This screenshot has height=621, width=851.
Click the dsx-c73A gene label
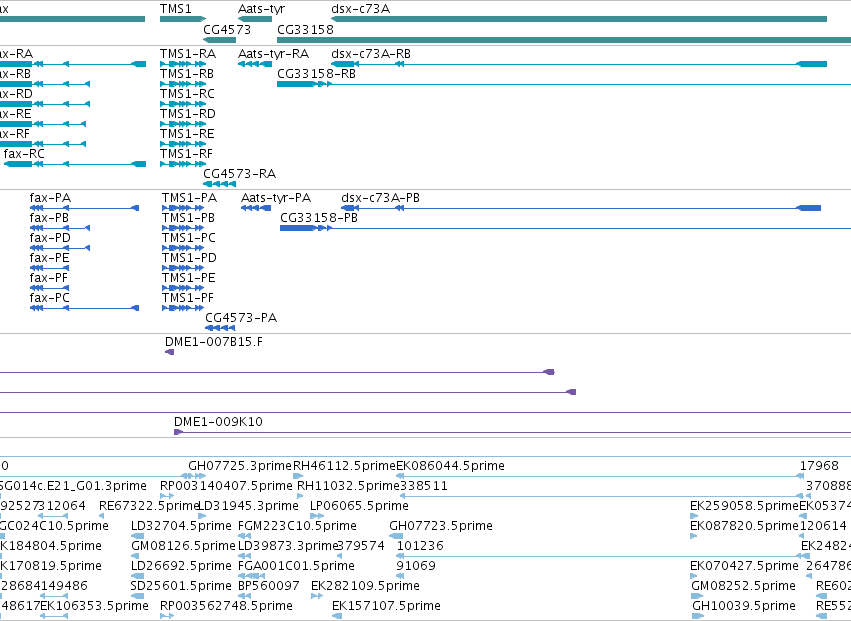360,9
